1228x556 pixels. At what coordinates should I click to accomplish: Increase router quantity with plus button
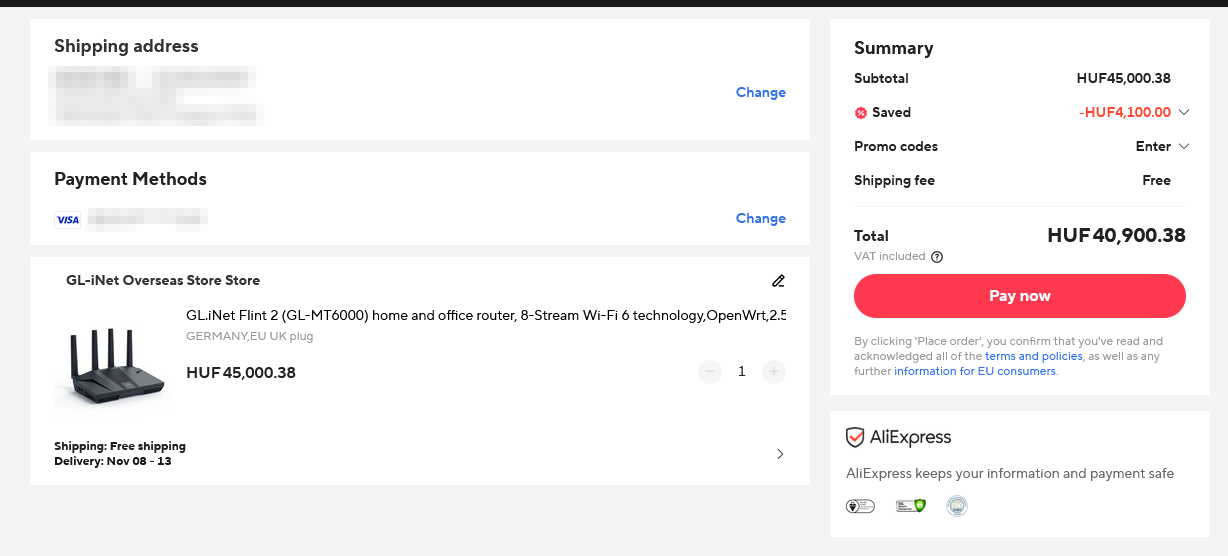tap(773, 372)
